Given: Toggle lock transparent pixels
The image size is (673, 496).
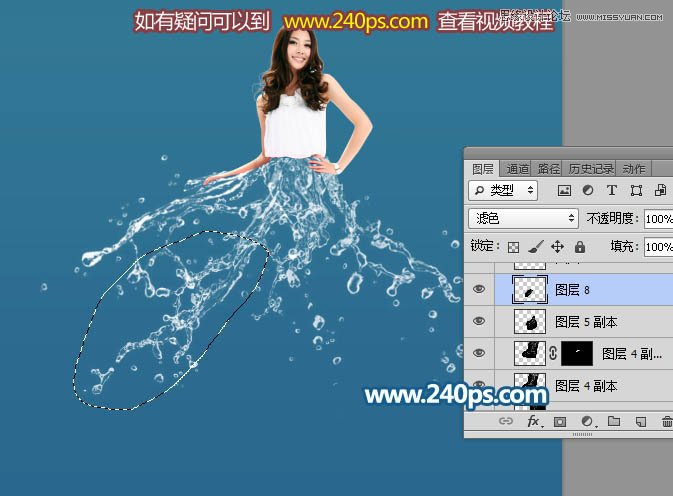Looking at the screenshot, I should click(x=514, y=246).
